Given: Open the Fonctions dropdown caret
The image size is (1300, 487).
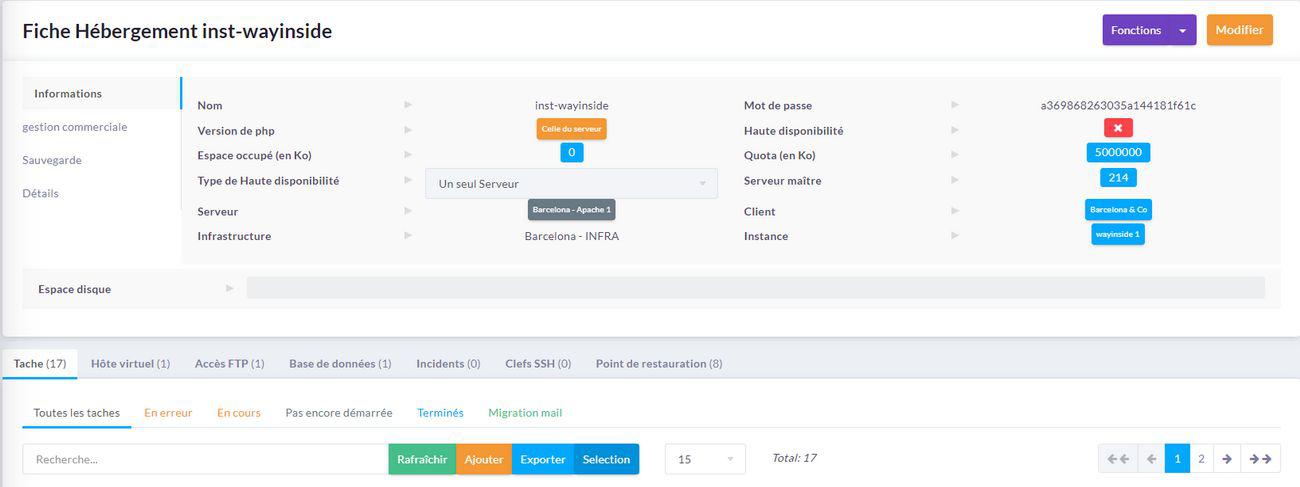Looking at the screenshot, I should (1182, 30).
